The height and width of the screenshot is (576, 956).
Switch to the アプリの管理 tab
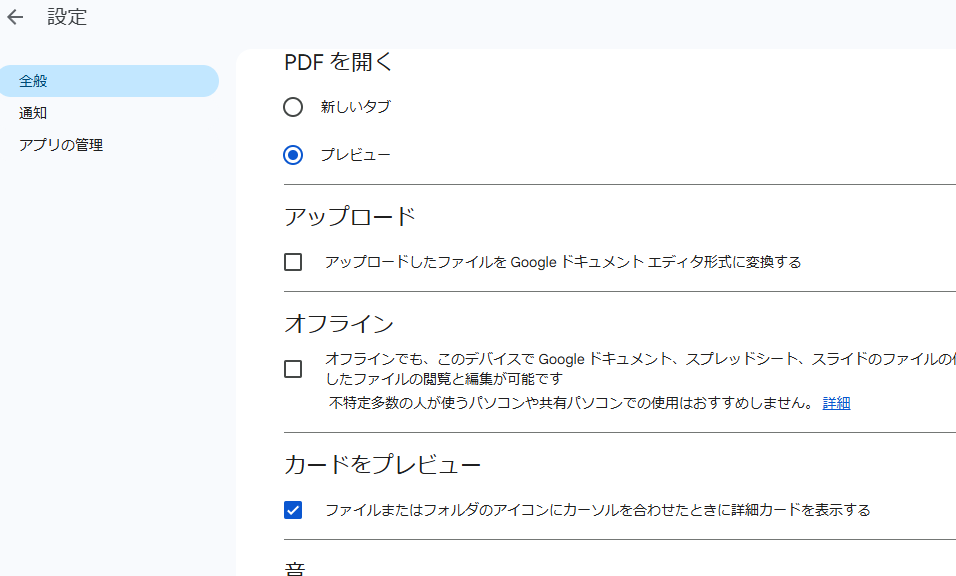pyautogui.click(x=61, y=145)
